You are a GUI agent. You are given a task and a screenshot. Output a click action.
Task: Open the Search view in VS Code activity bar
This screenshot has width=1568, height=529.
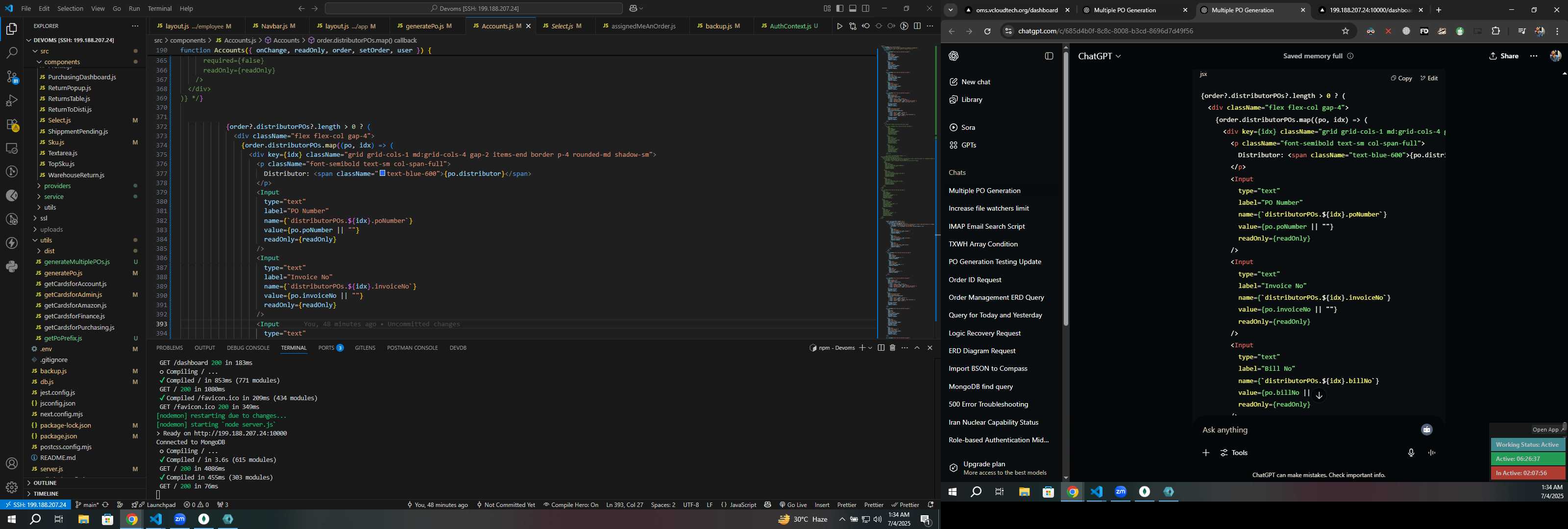point(12,53)
